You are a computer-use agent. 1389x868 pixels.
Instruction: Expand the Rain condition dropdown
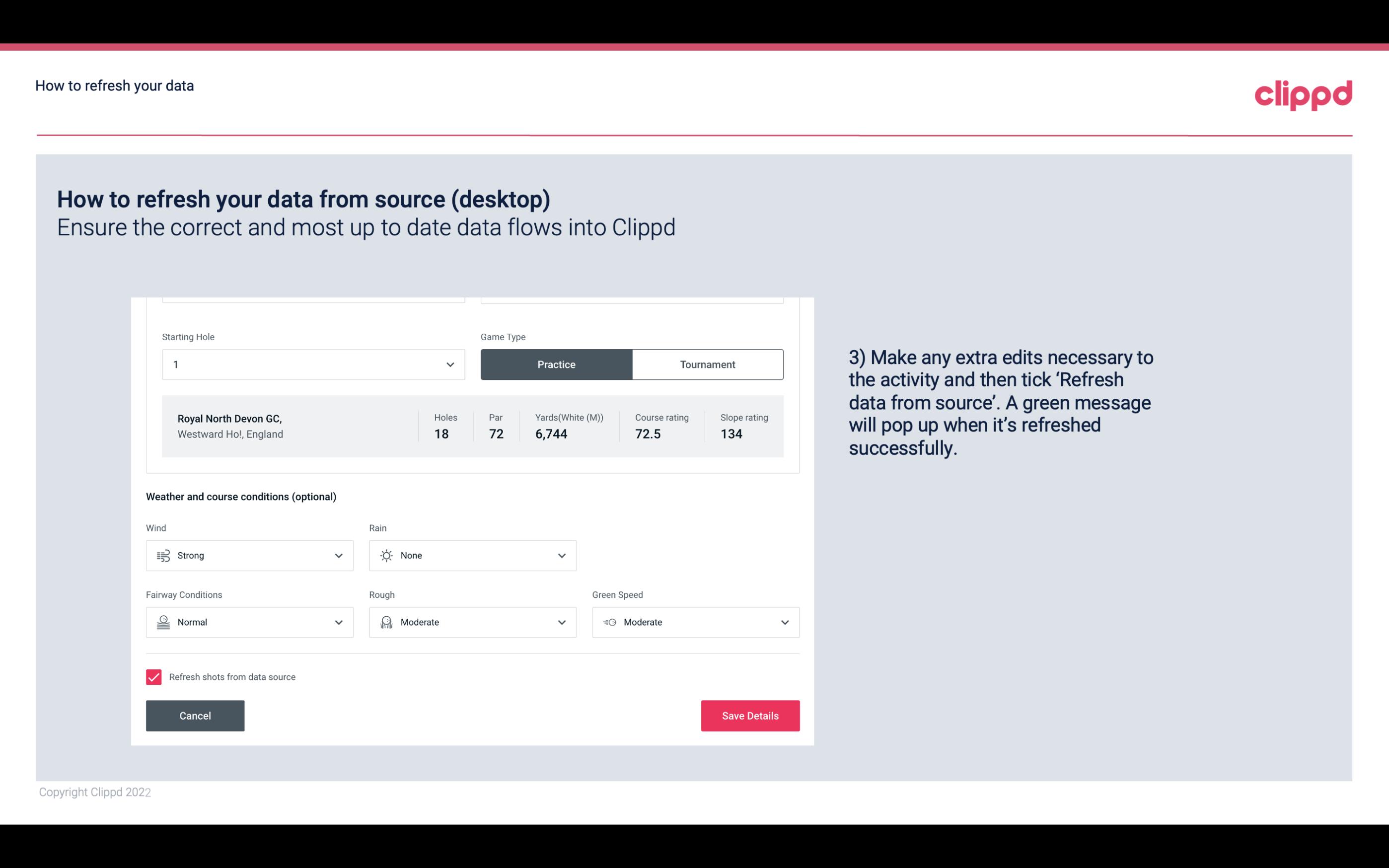[x=561, y=555]
